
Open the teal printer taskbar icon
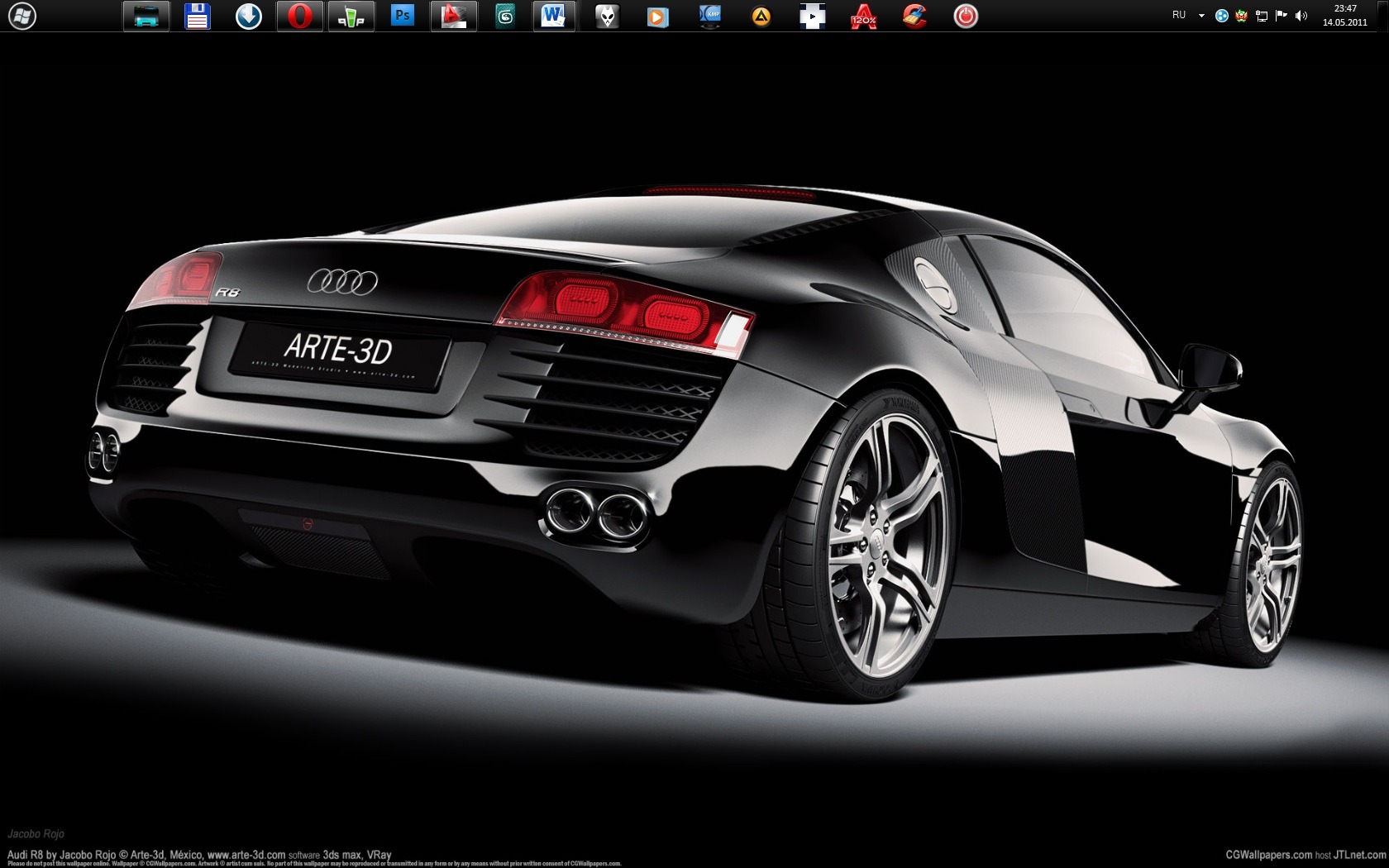pyautogui.click(x=146, y=16)
